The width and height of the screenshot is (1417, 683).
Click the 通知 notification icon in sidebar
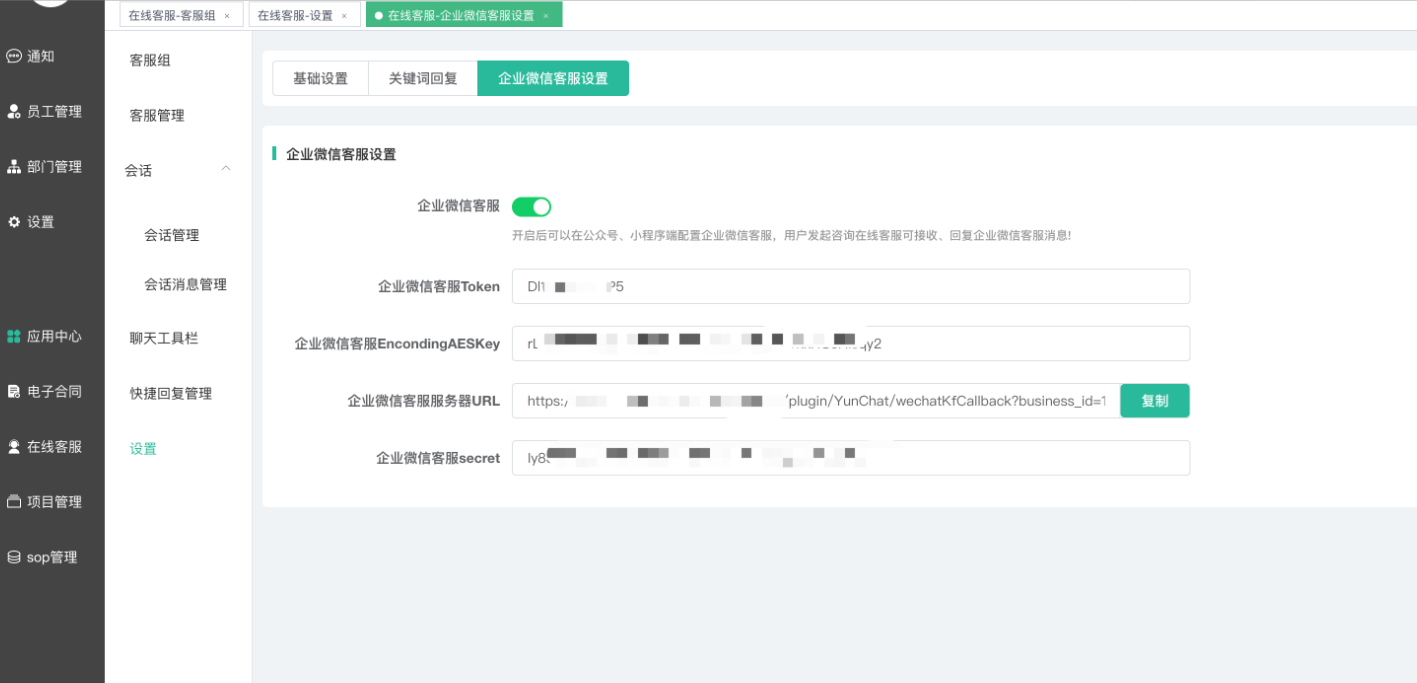[14, 57]
